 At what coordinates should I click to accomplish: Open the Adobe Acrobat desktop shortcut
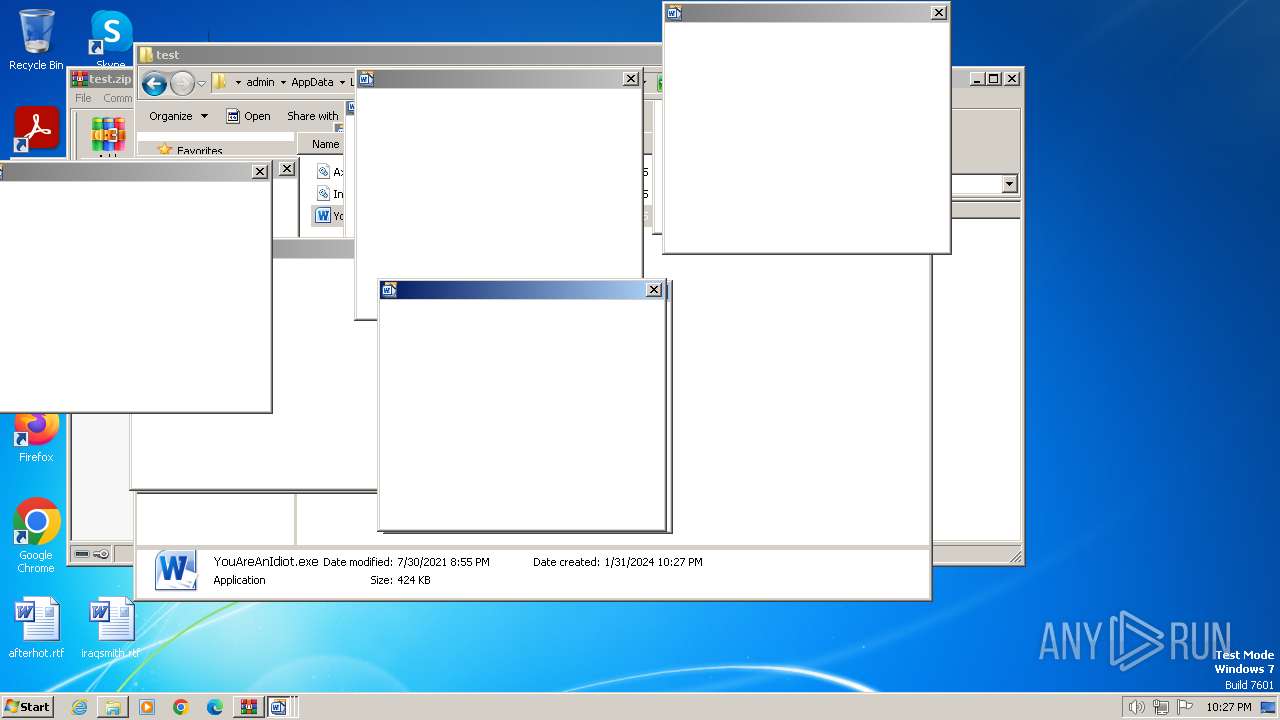[37, 129]
